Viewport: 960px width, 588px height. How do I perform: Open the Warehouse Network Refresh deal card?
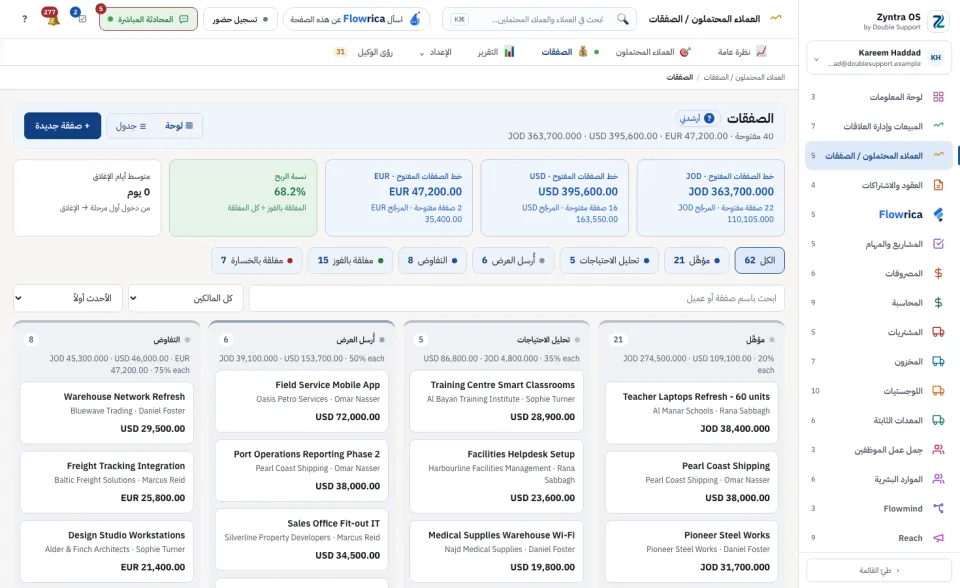pos(107,413)
